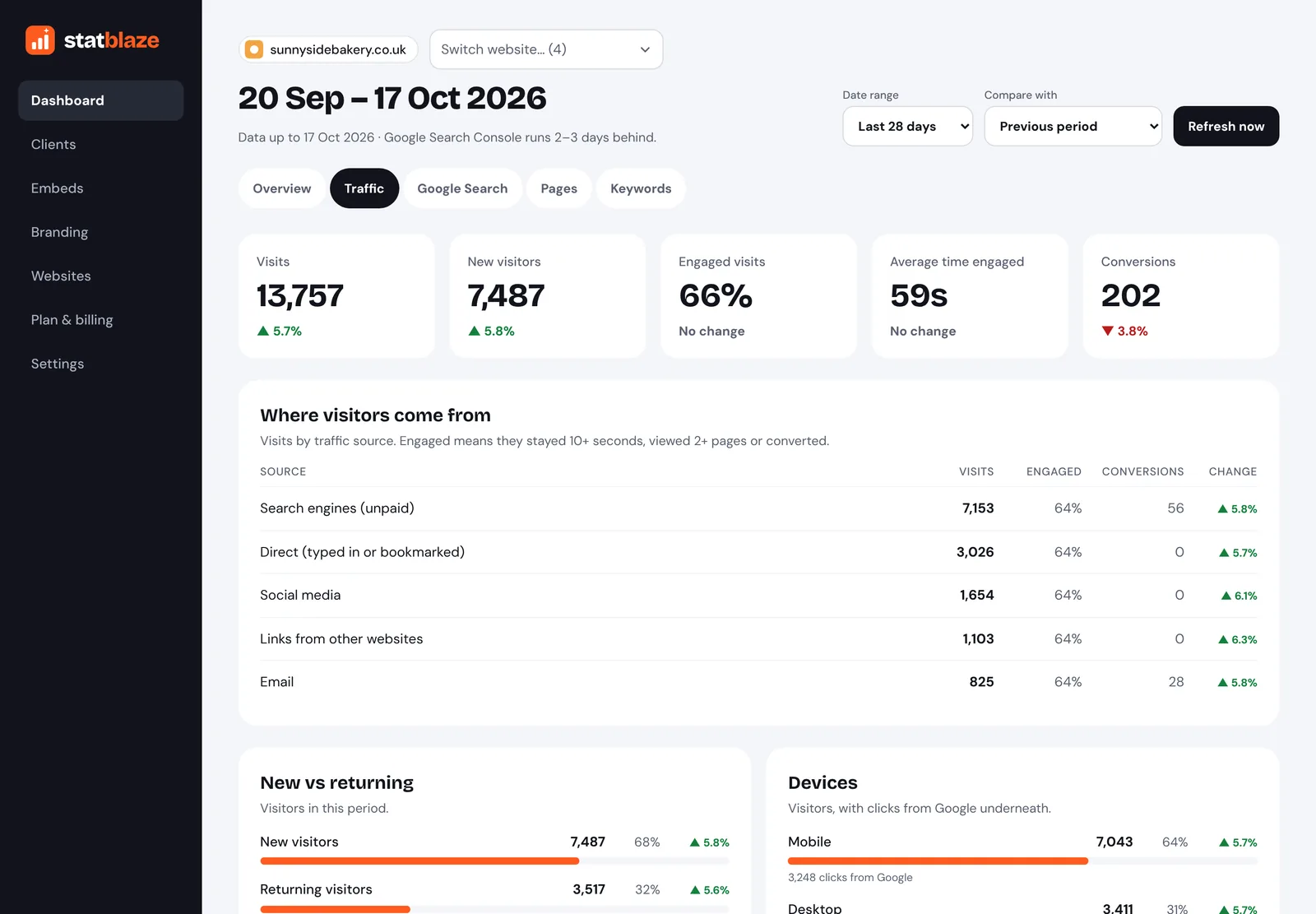1316x914 pixels.
Task: Click the "Email" source row
Action: pos(758,682)
